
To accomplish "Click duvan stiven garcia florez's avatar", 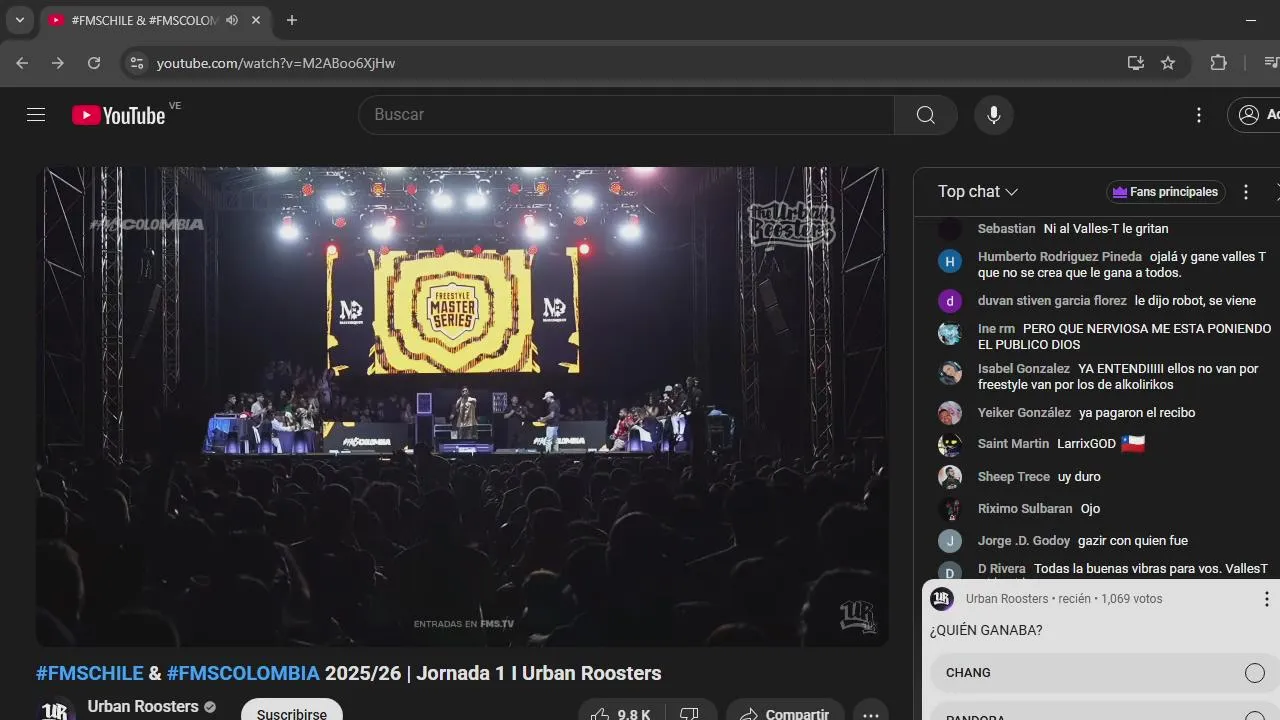I will [949, 302].
